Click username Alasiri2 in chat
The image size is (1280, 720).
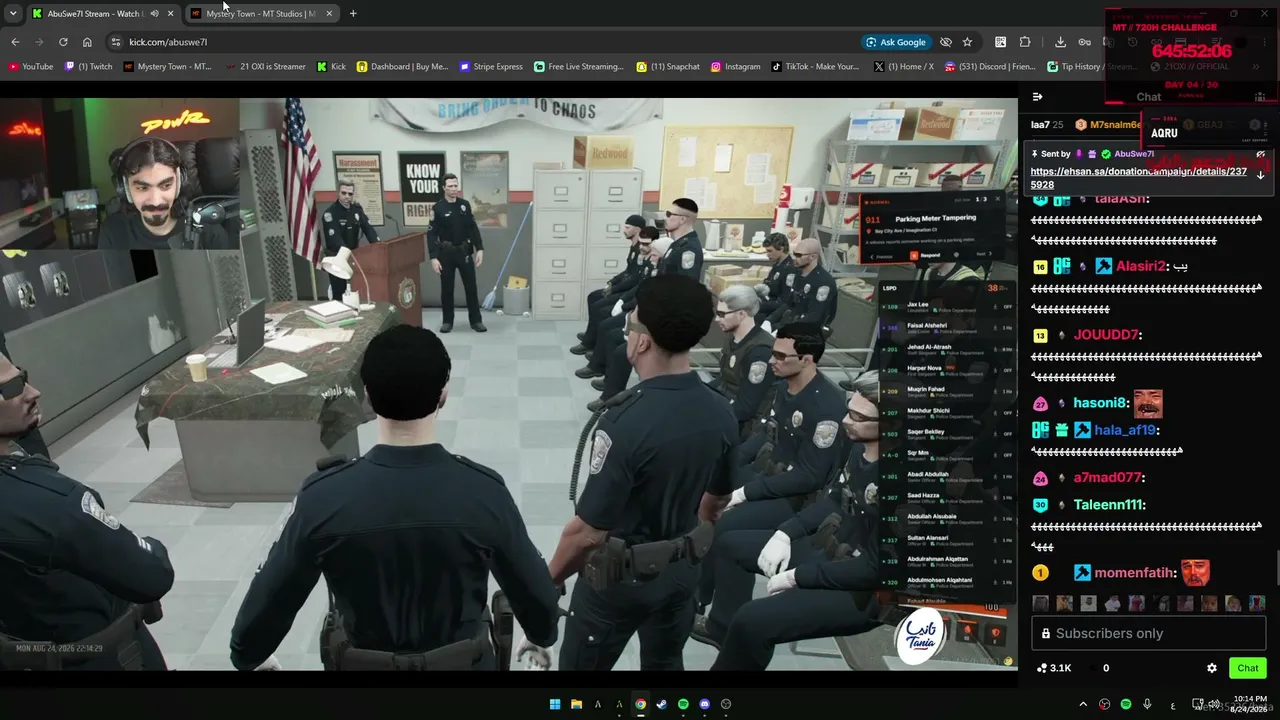pos(1141,266)
